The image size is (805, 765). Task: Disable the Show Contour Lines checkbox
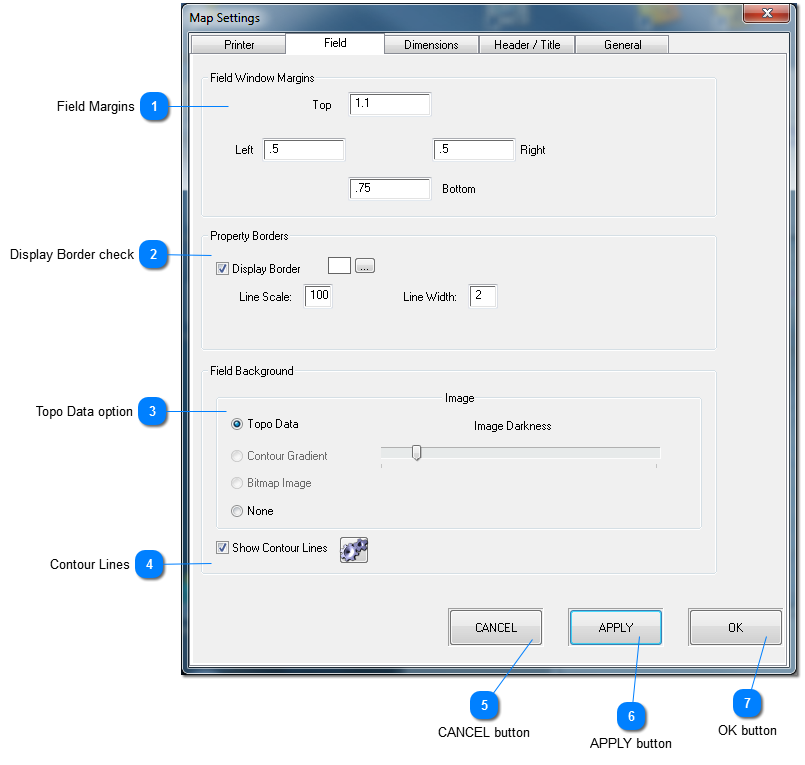click(222, 548)
